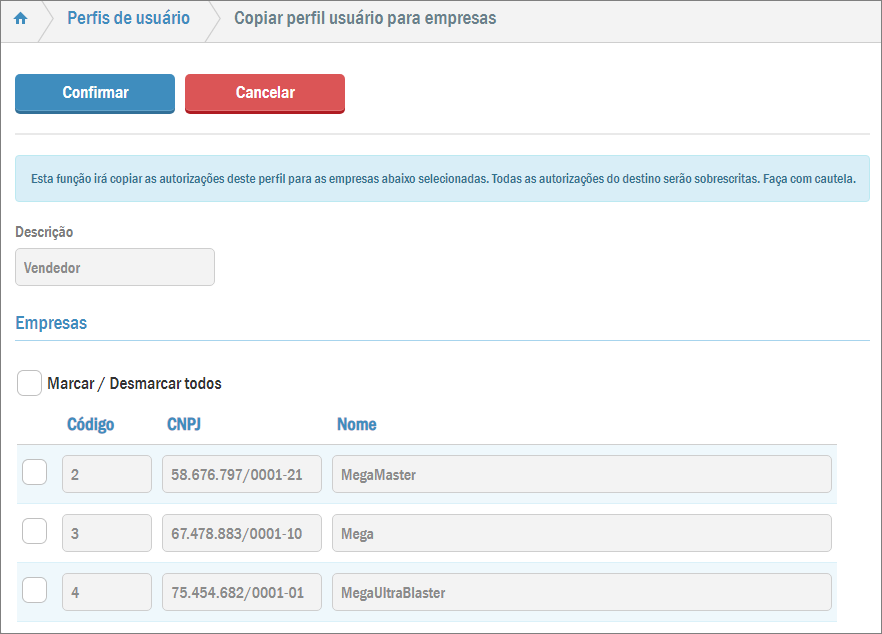
Task: Check the box for the MegaMaster row
Action: [35, 472]
